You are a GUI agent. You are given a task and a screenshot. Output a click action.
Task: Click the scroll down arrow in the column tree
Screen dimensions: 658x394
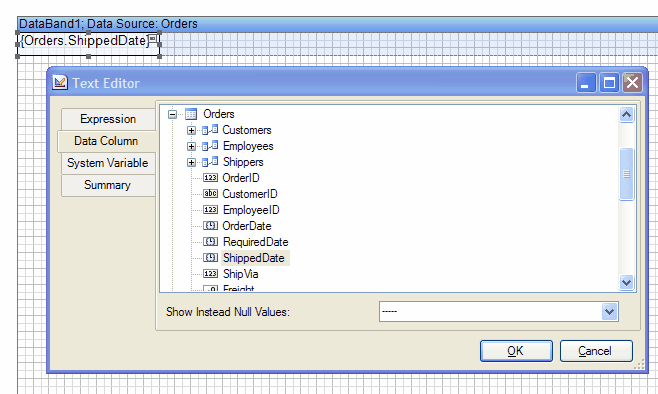[x=627, y=282]
